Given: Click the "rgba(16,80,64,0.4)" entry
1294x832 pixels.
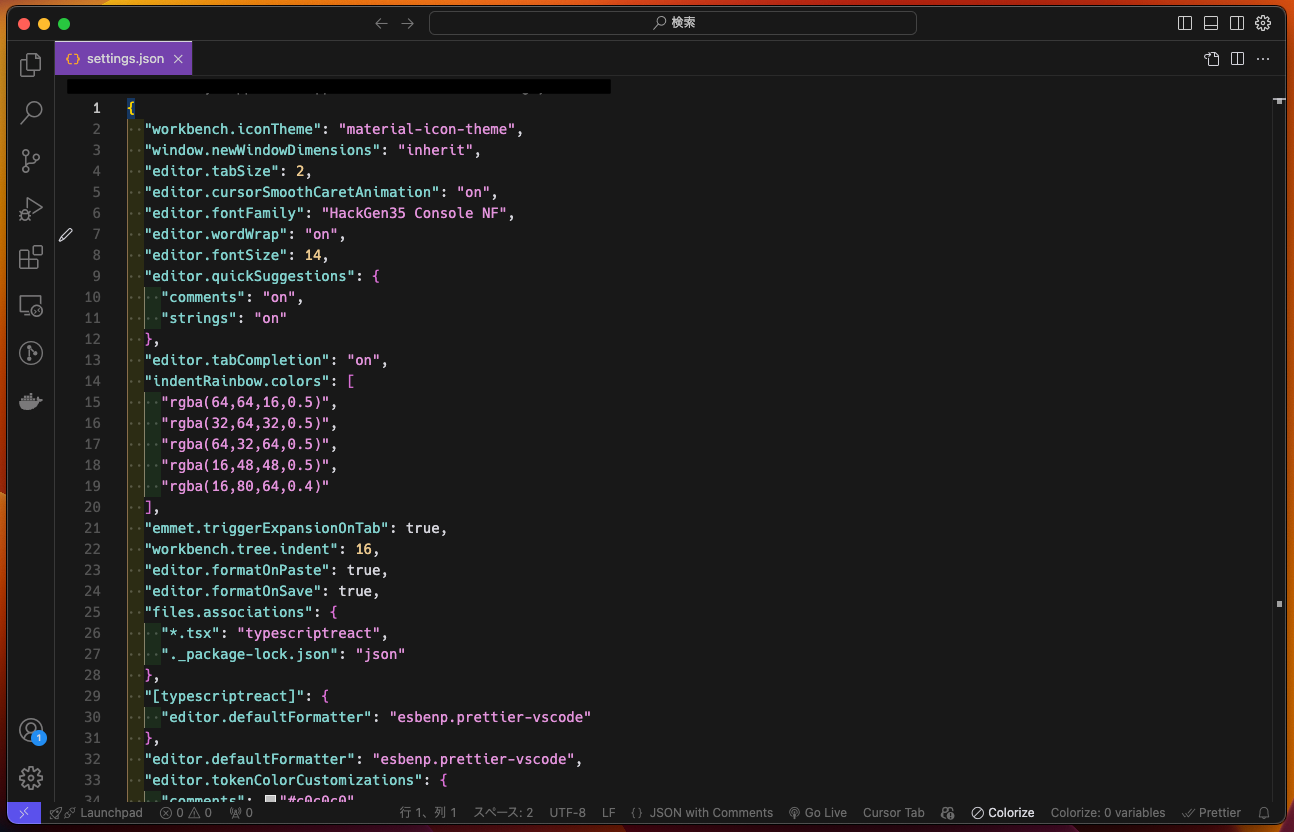Looking at the screenshot, I should [x=245, y=486].
